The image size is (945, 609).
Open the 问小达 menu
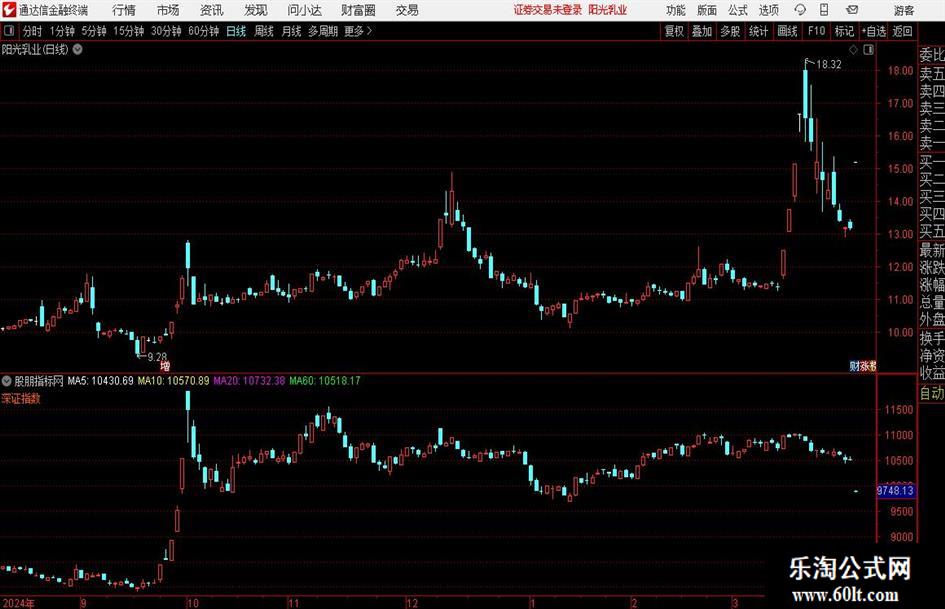[304, 10]
